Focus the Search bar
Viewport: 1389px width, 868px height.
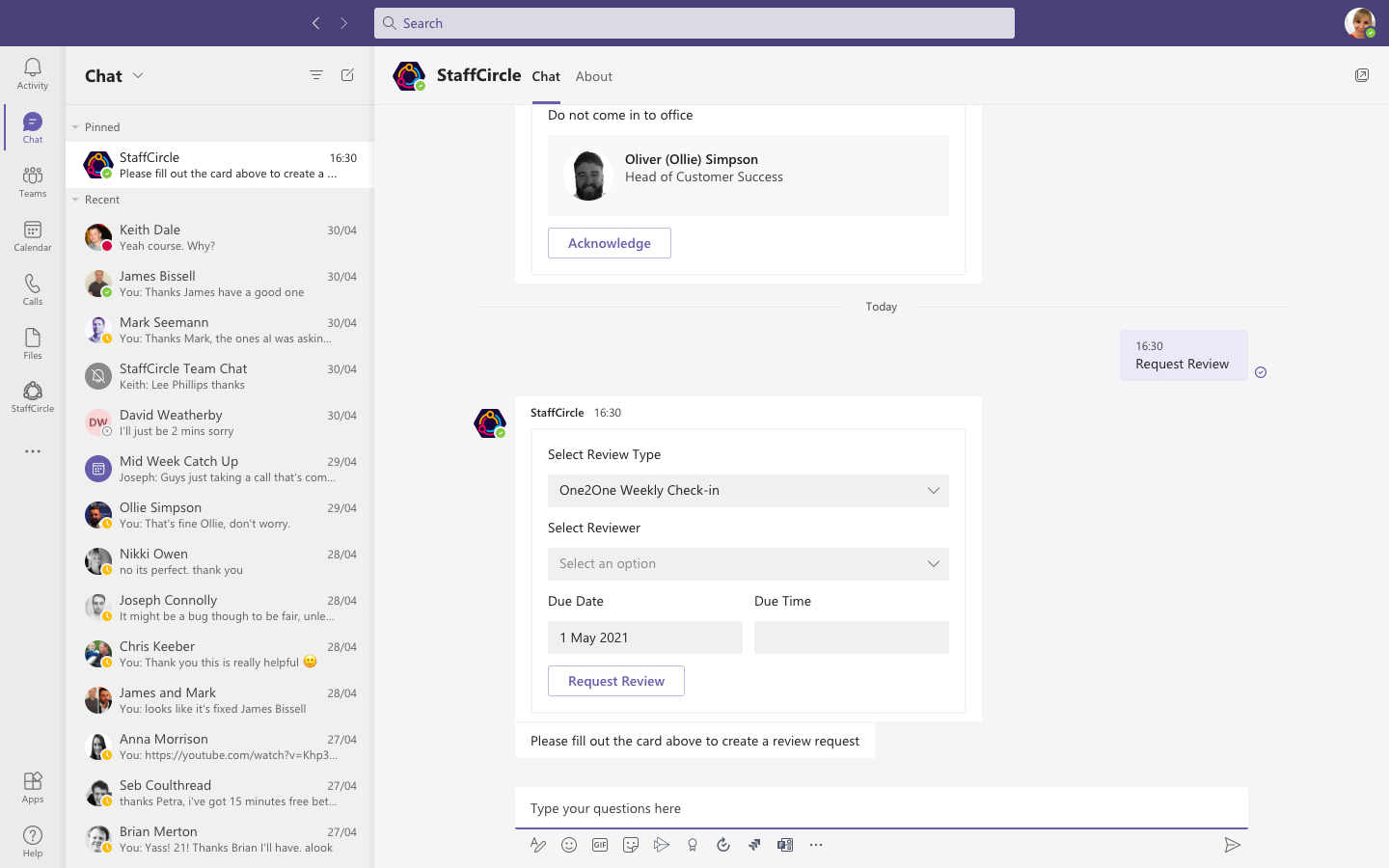point(694,23)
